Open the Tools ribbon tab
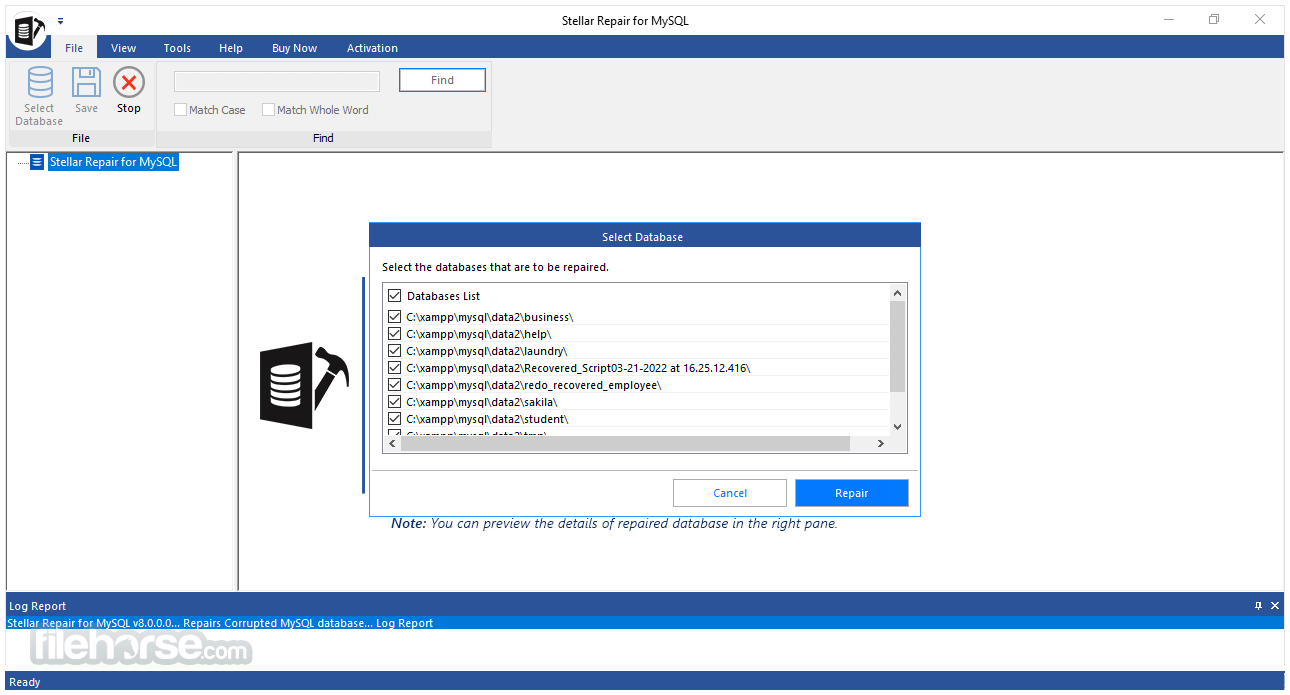The image size is (1290, 695). pos(177,48)
